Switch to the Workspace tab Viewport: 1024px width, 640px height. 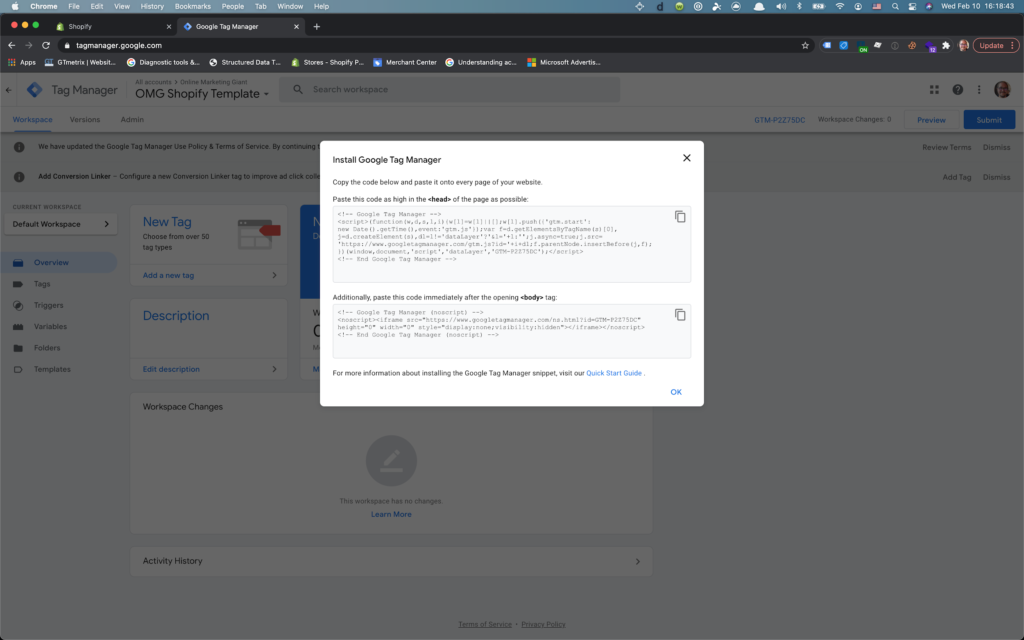[x=33, y=120]
